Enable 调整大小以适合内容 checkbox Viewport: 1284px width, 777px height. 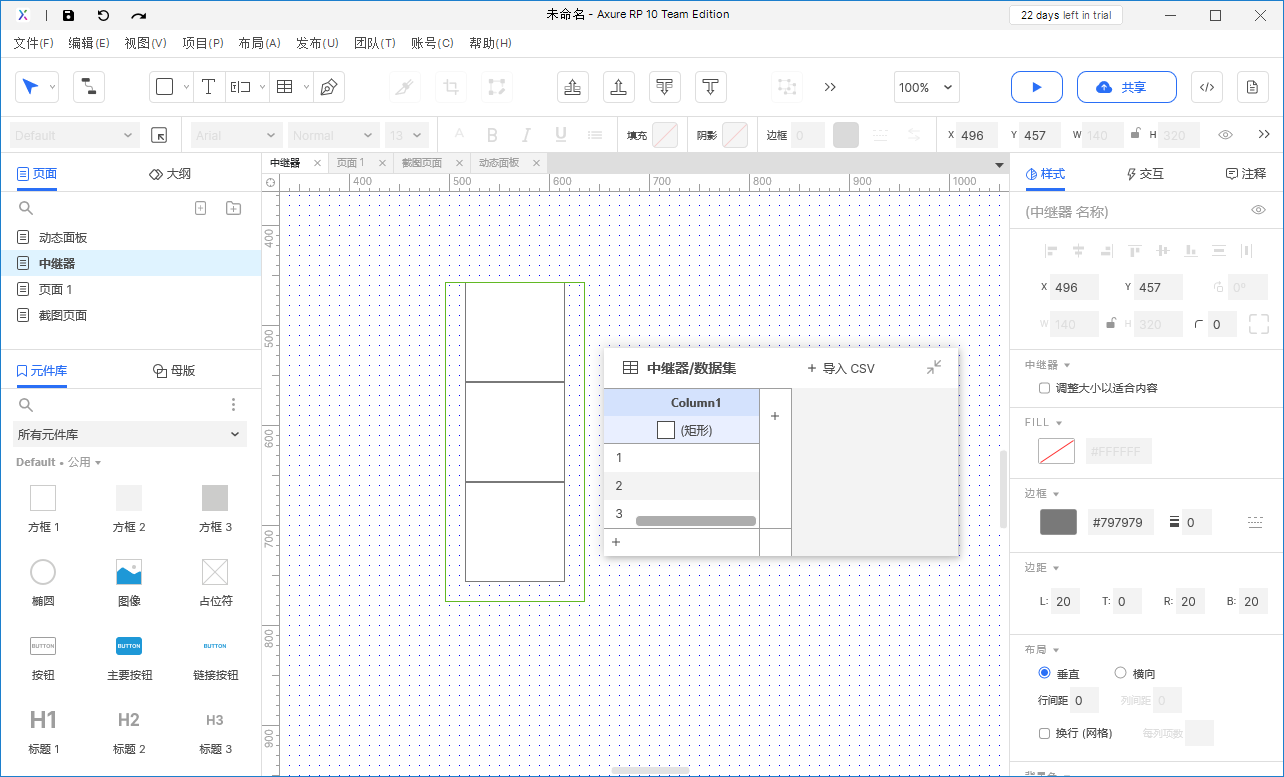(1044, 388)
